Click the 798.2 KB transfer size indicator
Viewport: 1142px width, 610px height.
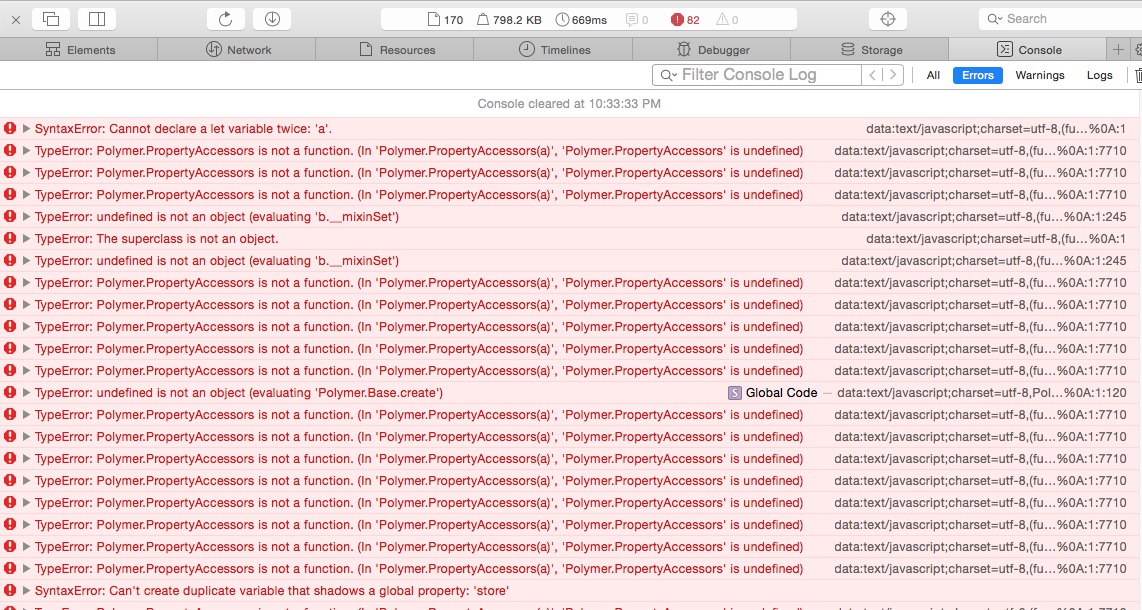click(x=509, y=20)
